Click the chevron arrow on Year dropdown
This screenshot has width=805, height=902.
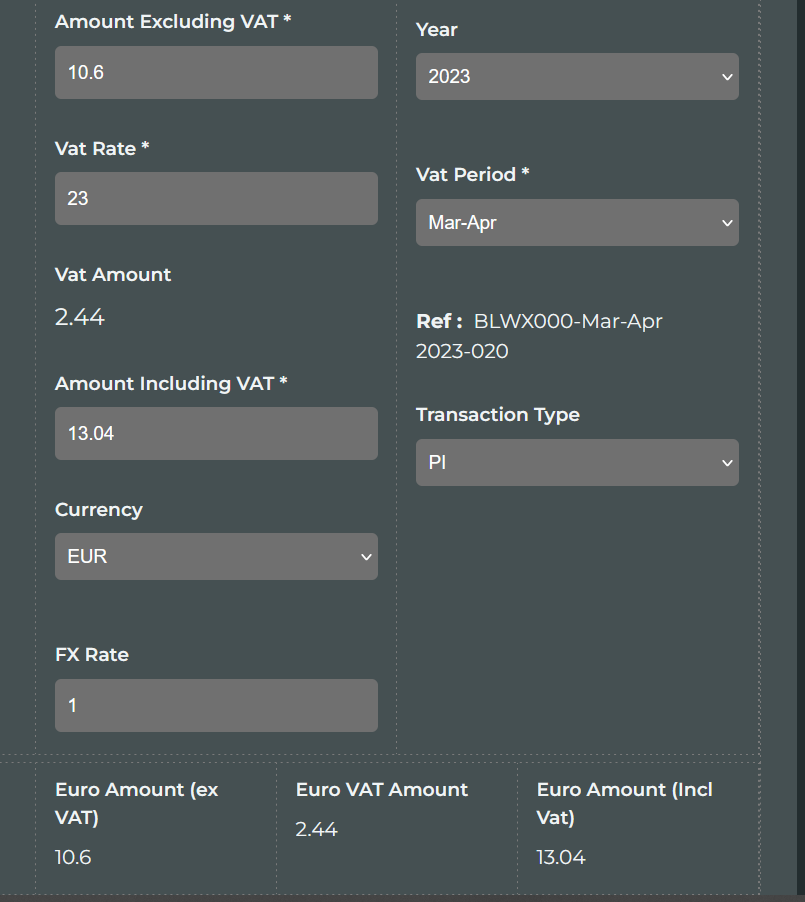click(x=727, y=77)
